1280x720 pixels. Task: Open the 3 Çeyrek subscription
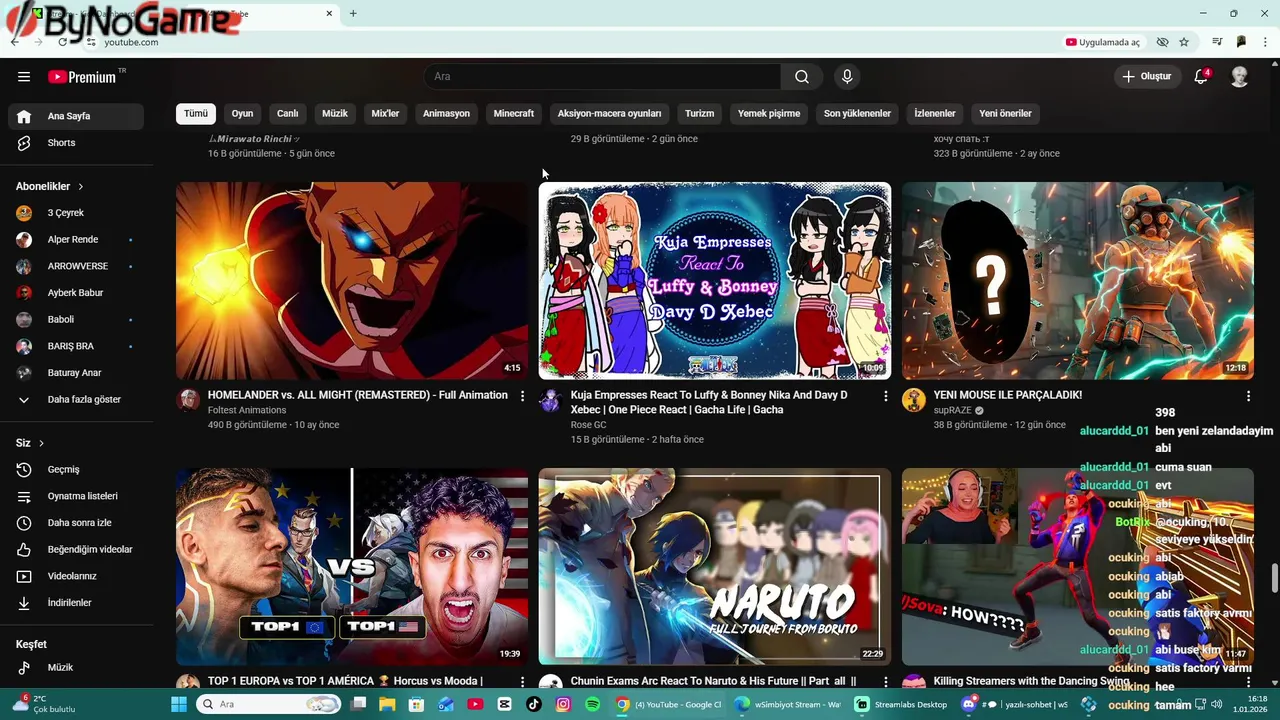point(76,213)
